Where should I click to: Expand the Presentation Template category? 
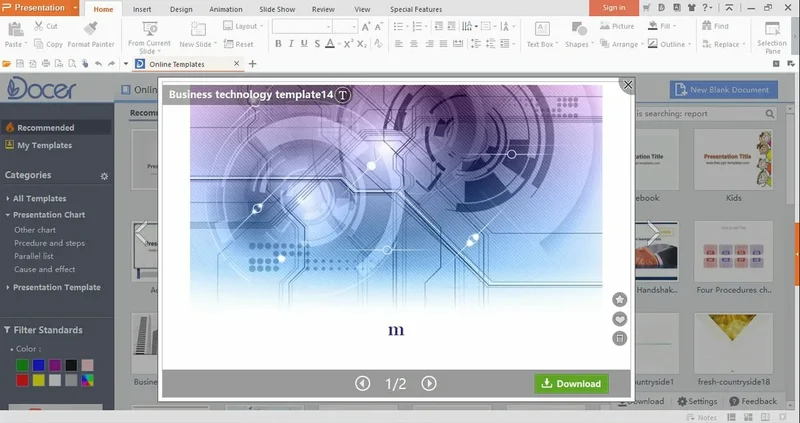(56, 287)
